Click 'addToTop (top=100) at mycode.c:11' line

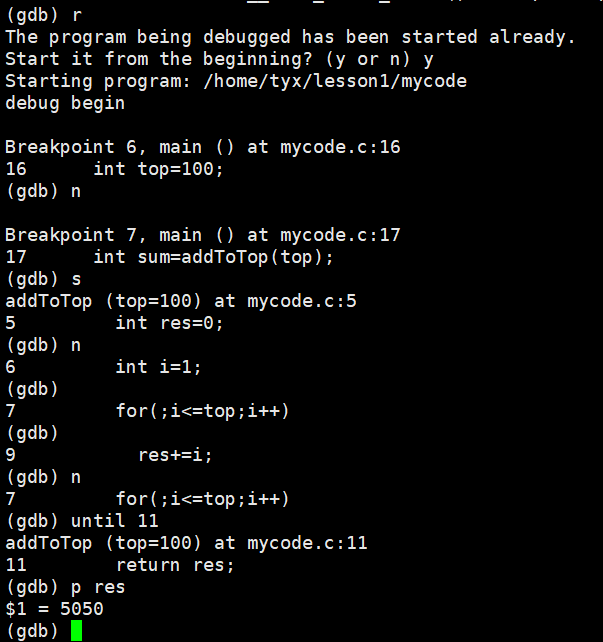[186, 543]
